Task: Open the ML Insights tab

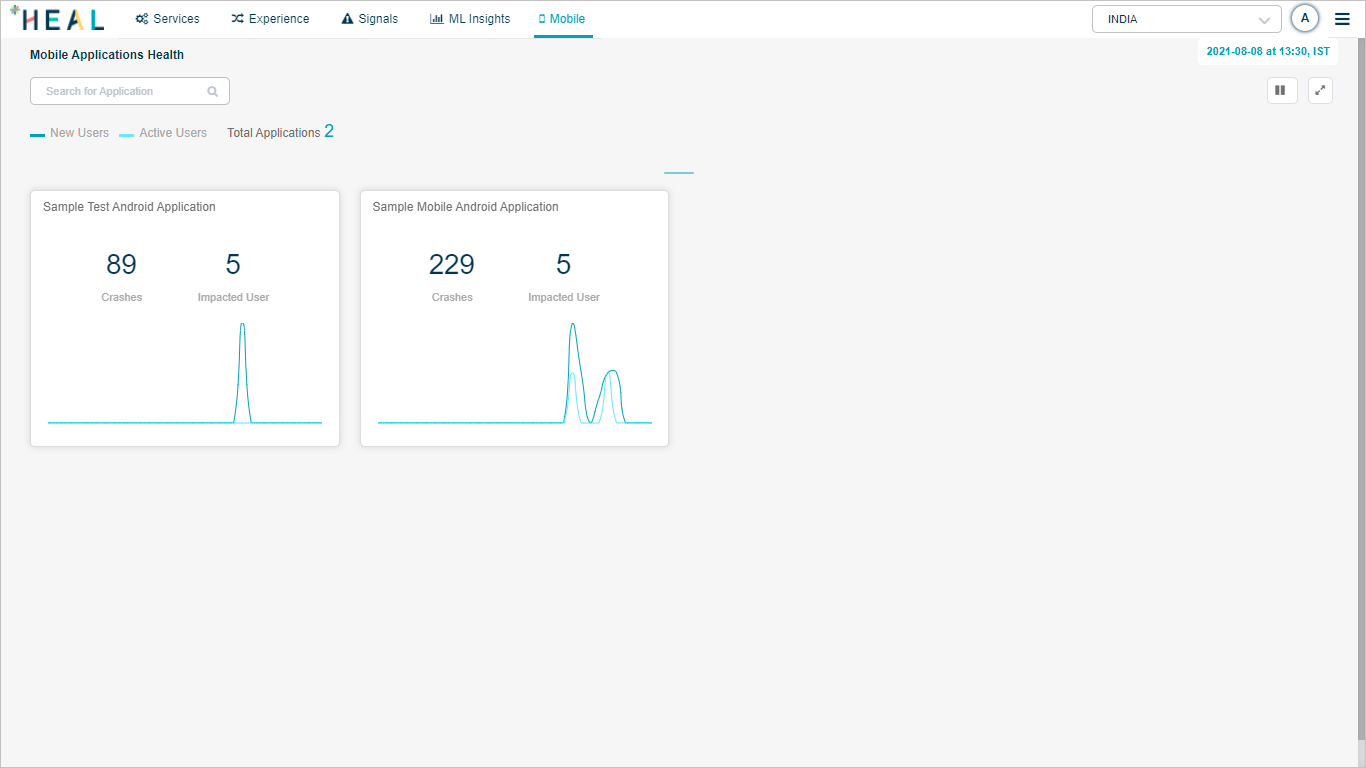Action: click(470, 19)
